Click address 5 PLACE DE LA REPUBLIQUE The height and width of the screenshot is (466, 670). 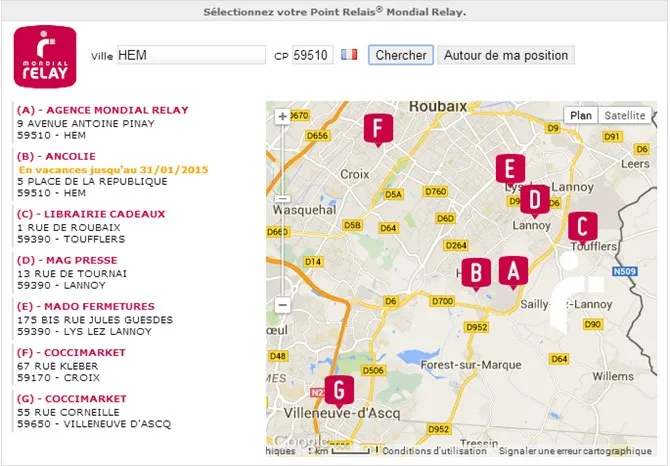click(x=92, y=181)
